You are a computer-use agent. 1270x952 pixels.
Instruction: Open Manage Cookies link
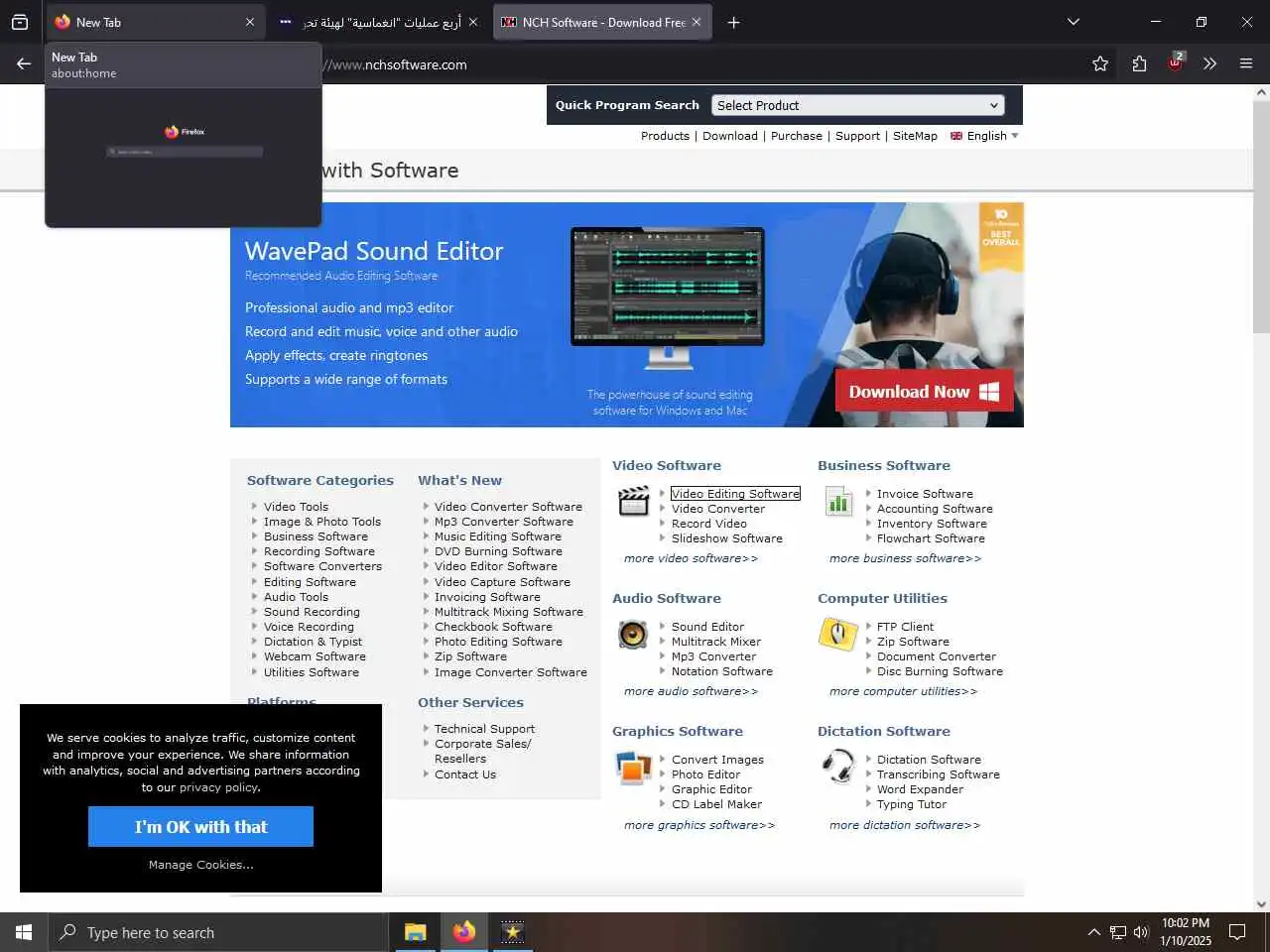click(200, 865)
